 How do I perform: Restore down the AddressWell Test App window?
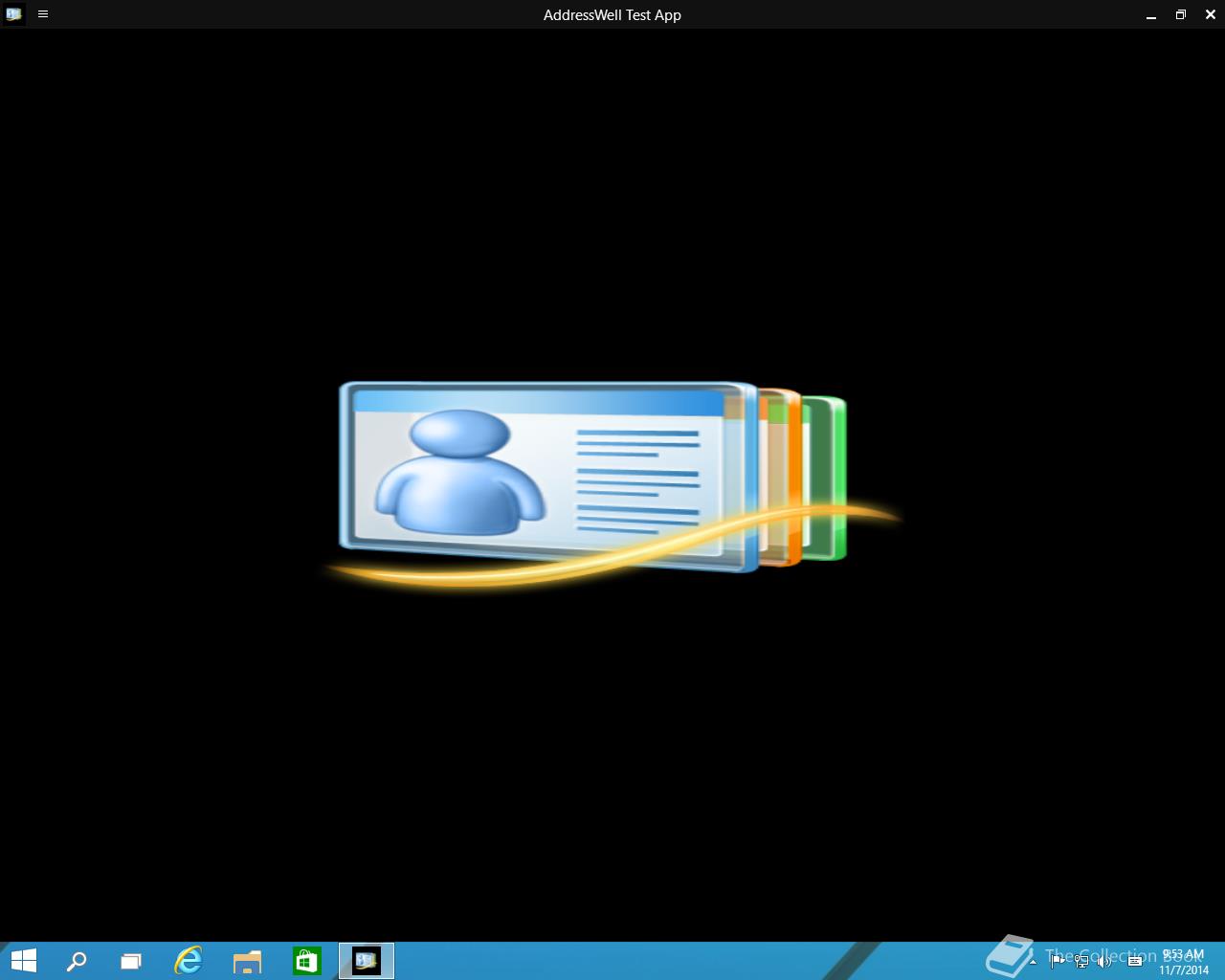coord(1181,14)
